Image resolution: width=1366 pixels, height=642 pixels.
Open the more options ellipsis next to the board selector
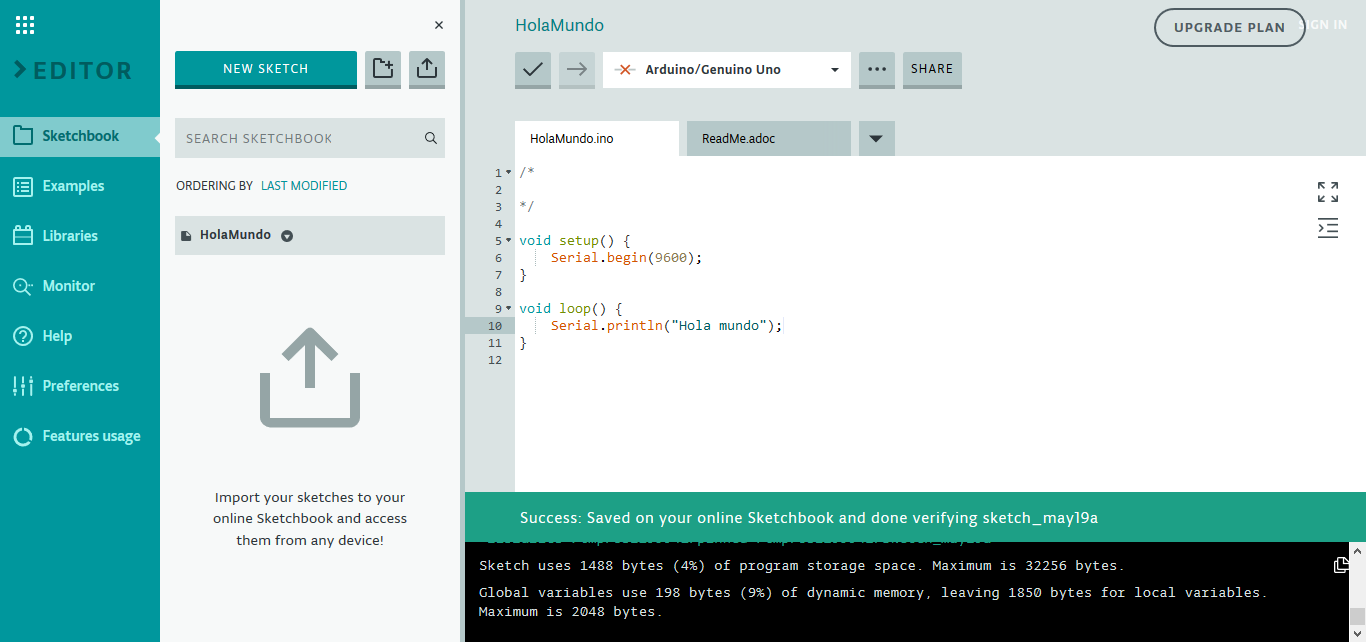[x=876, y=70]
